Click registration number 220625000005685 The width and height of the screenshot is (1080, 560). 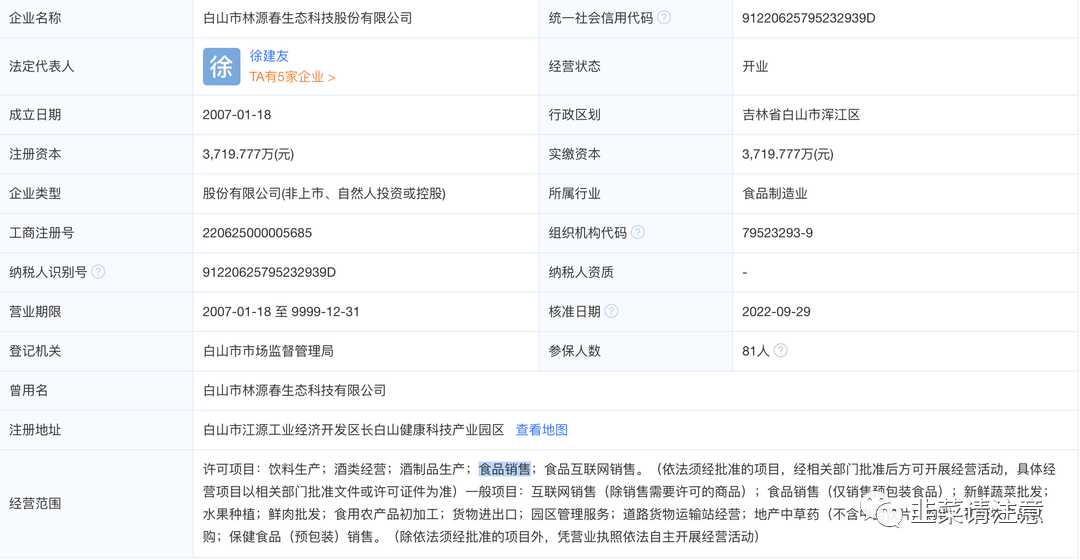tap(258, 233)
